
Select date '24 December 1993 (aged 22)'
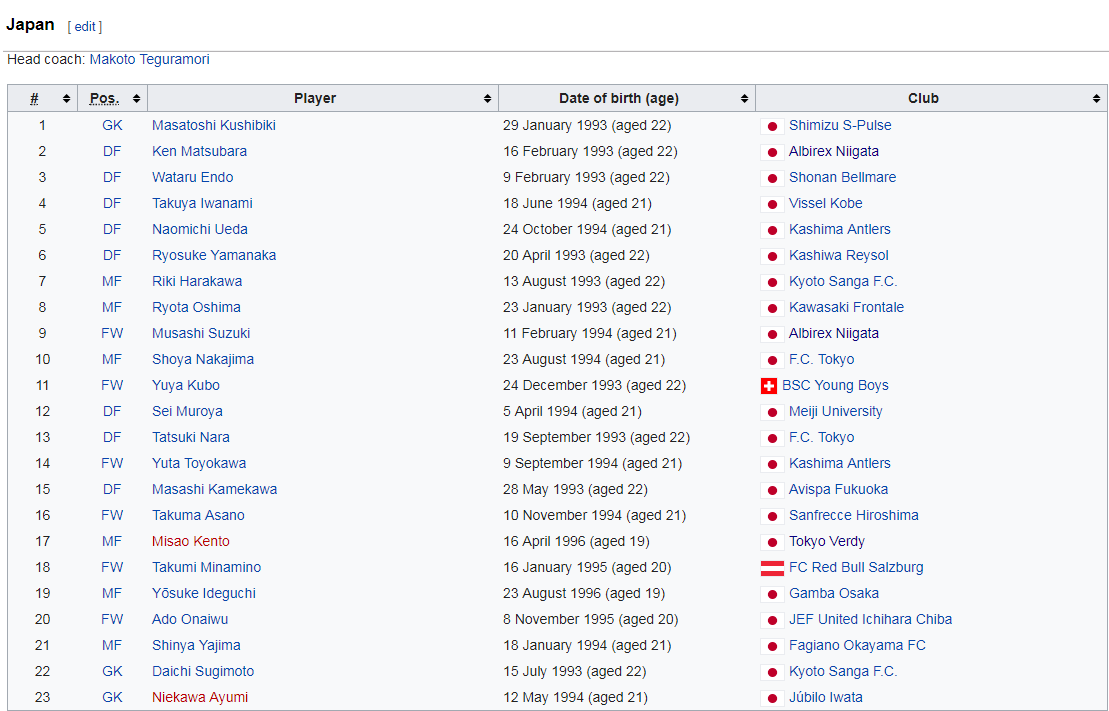coord(594,386)
